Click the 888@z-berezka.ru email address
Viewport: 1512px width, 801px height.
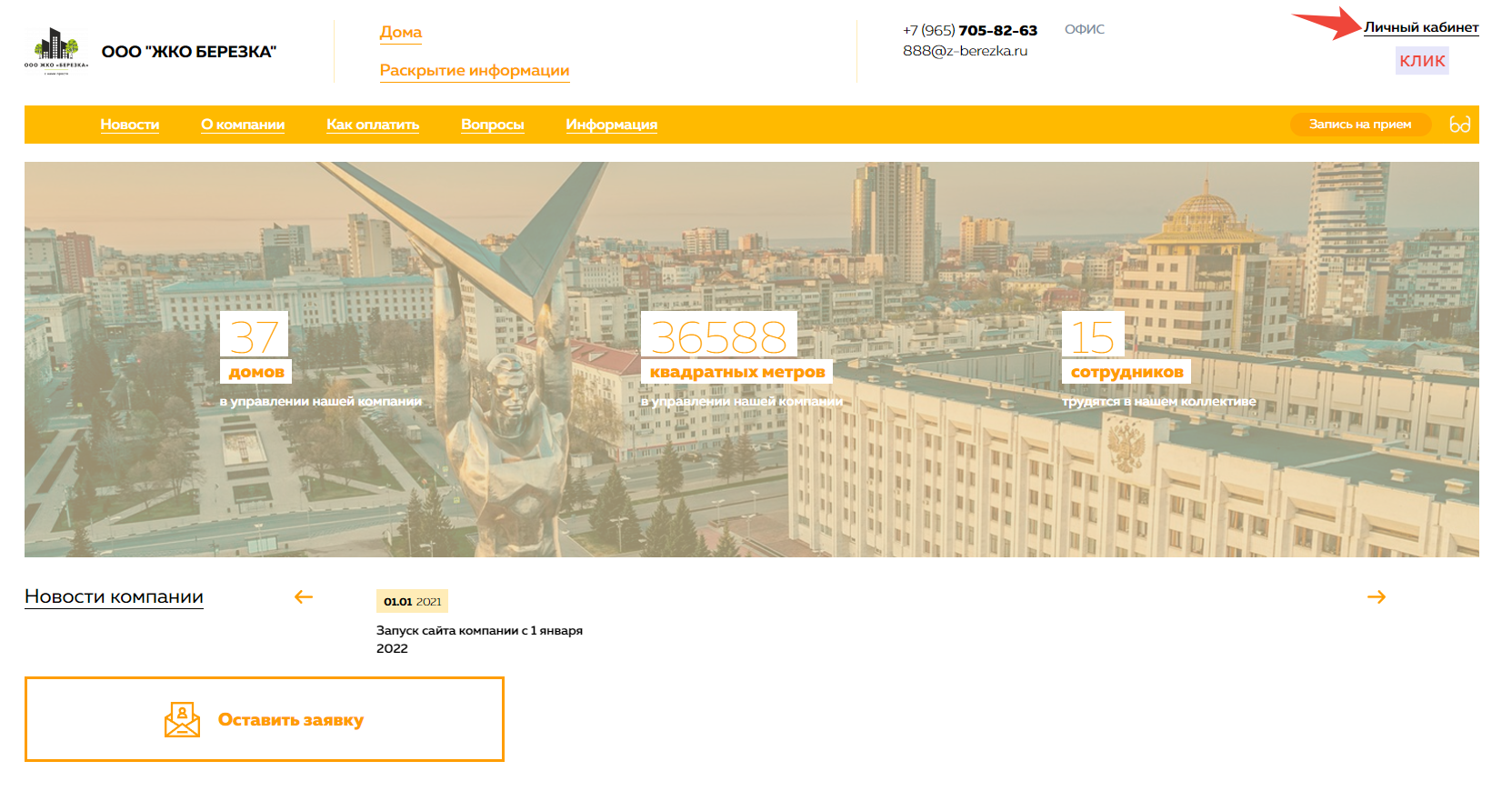[x=965, y=51]
